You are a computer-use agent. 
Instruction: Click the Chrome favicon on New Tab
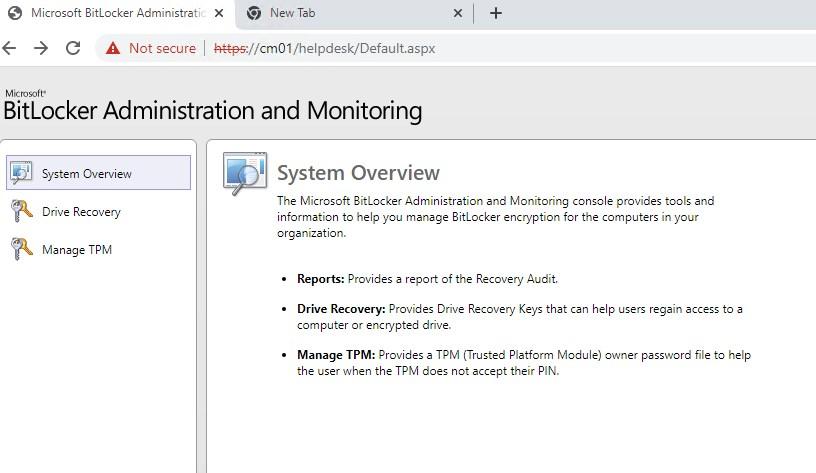[254, 13]
